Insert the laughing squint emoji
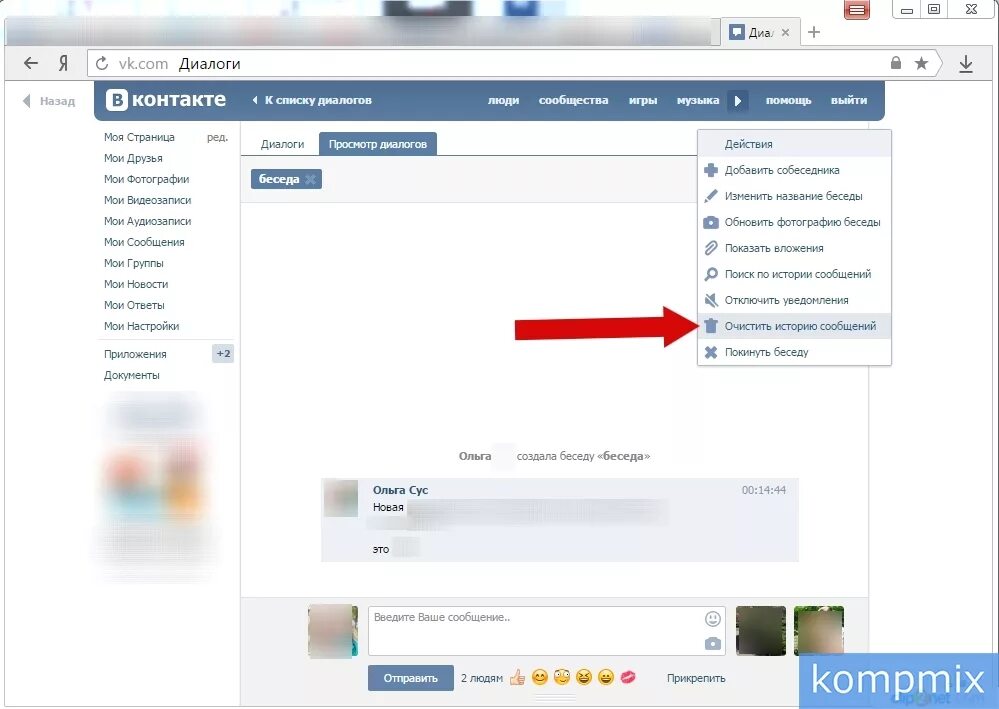 (x=584, y=677)
